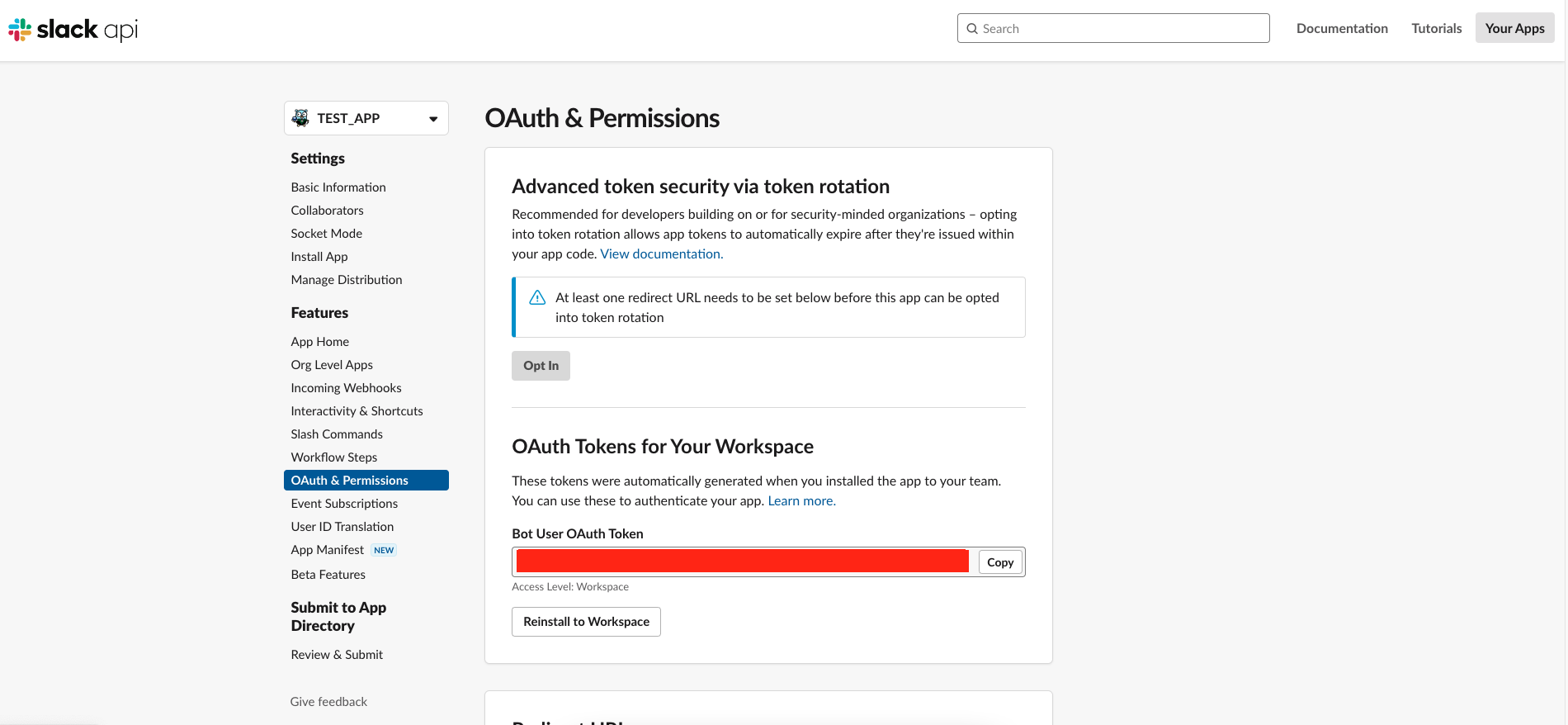Viewport: 1568px width, 725px height.
Task: Click the Access Level: Workspace text
Action: (570, 587)
